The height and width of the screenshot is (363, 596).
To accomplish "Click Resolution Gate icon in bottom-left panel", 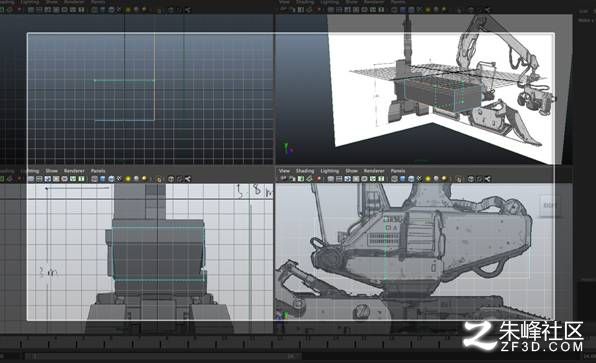I will tap(48, 179).
